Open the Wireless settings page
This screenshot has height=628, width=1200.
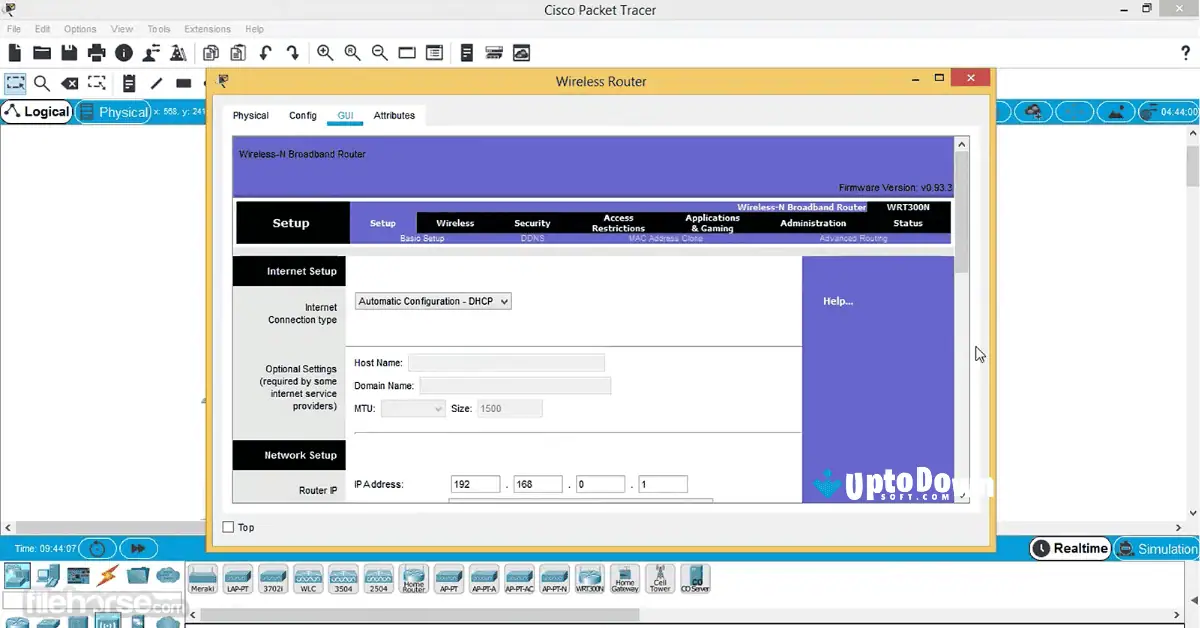455,223
